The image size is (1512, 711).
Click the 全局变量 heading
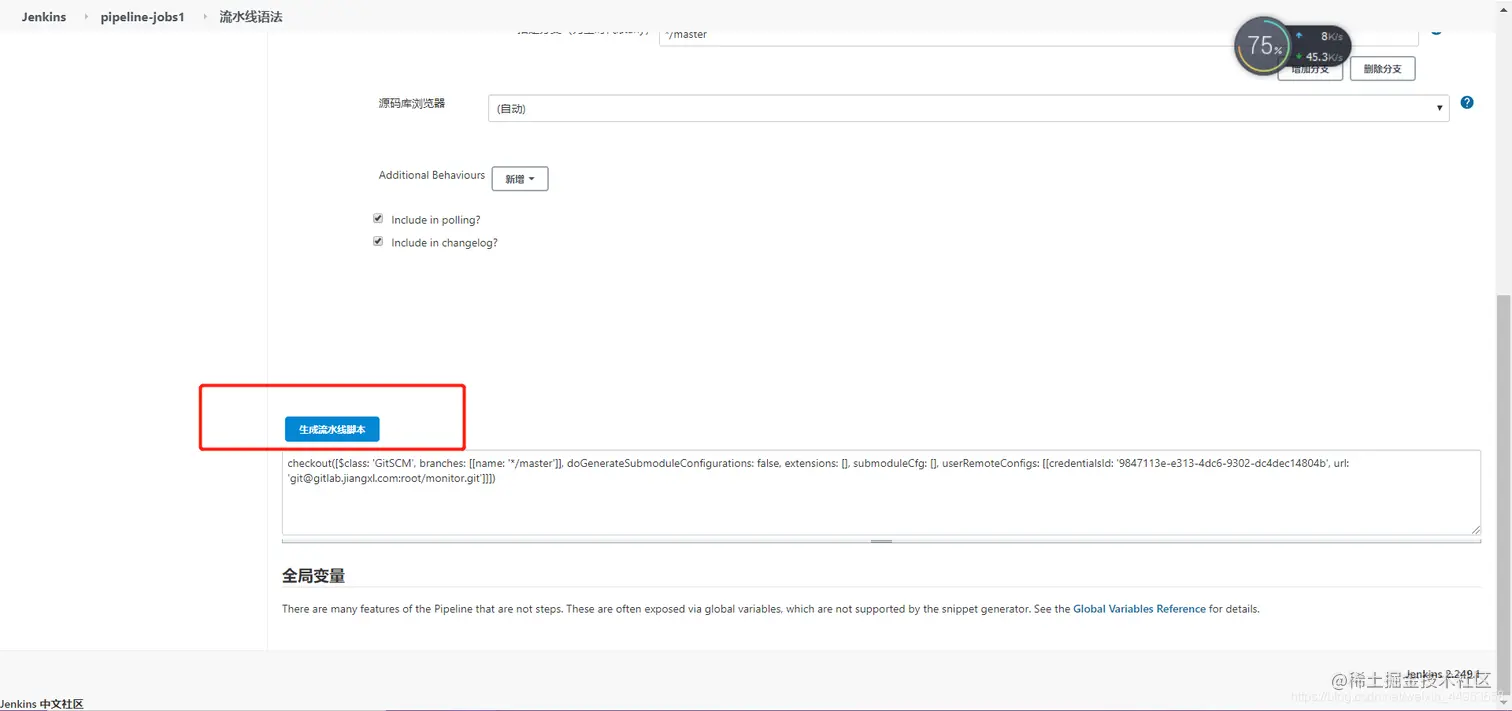click(x=313, y=576)
